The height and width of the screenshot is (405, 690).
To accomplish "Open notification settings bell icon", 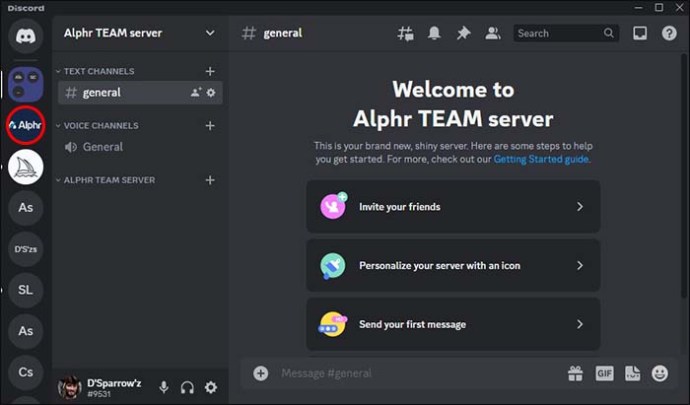I will click(434, 33).
